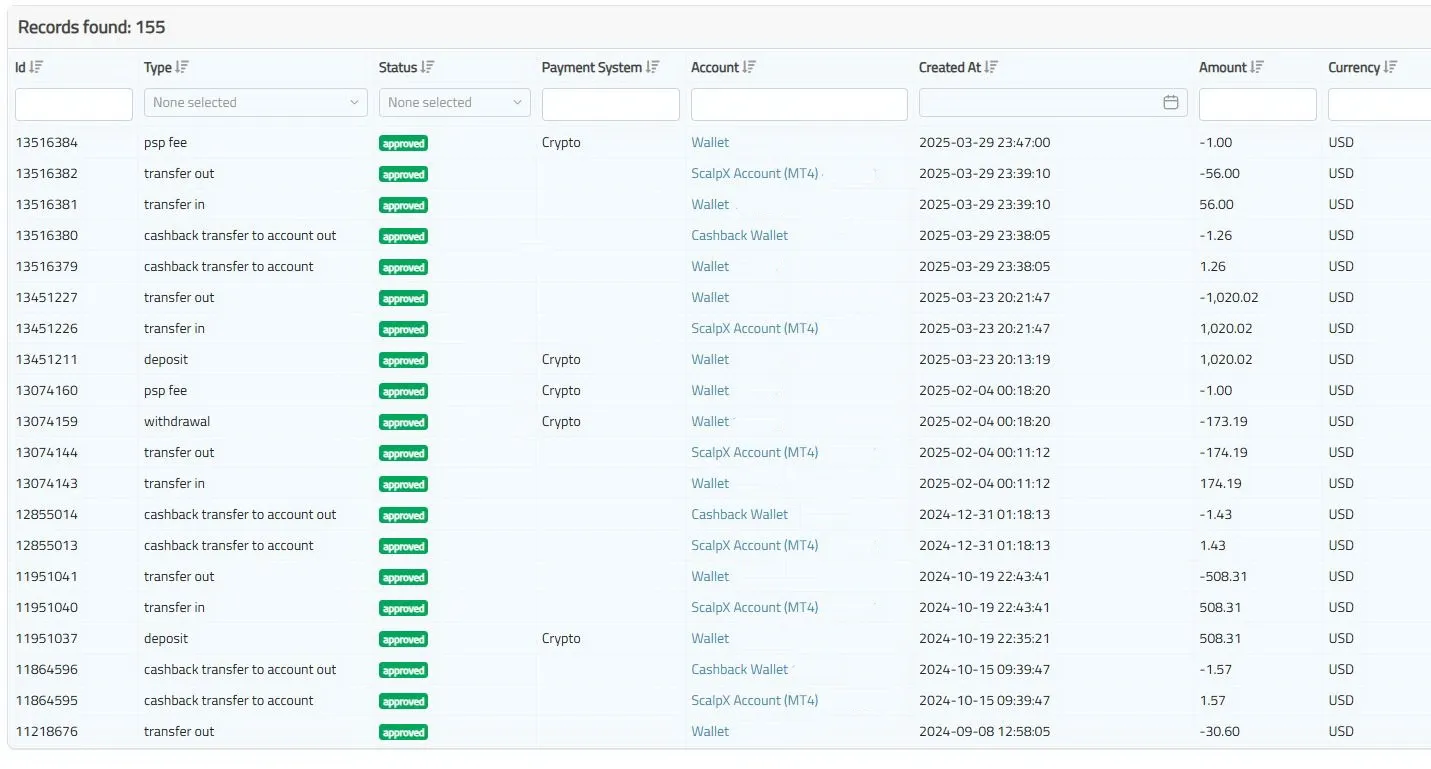Screen dimensions: 1431x769
Task: Click date 2025-03-29 23:47:00
Action: click(984, 142)
